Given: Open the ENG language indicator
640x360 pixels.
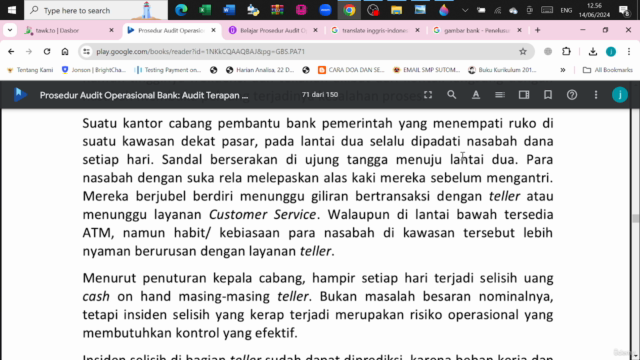Looking at the screenshot, I should [566, 10].
